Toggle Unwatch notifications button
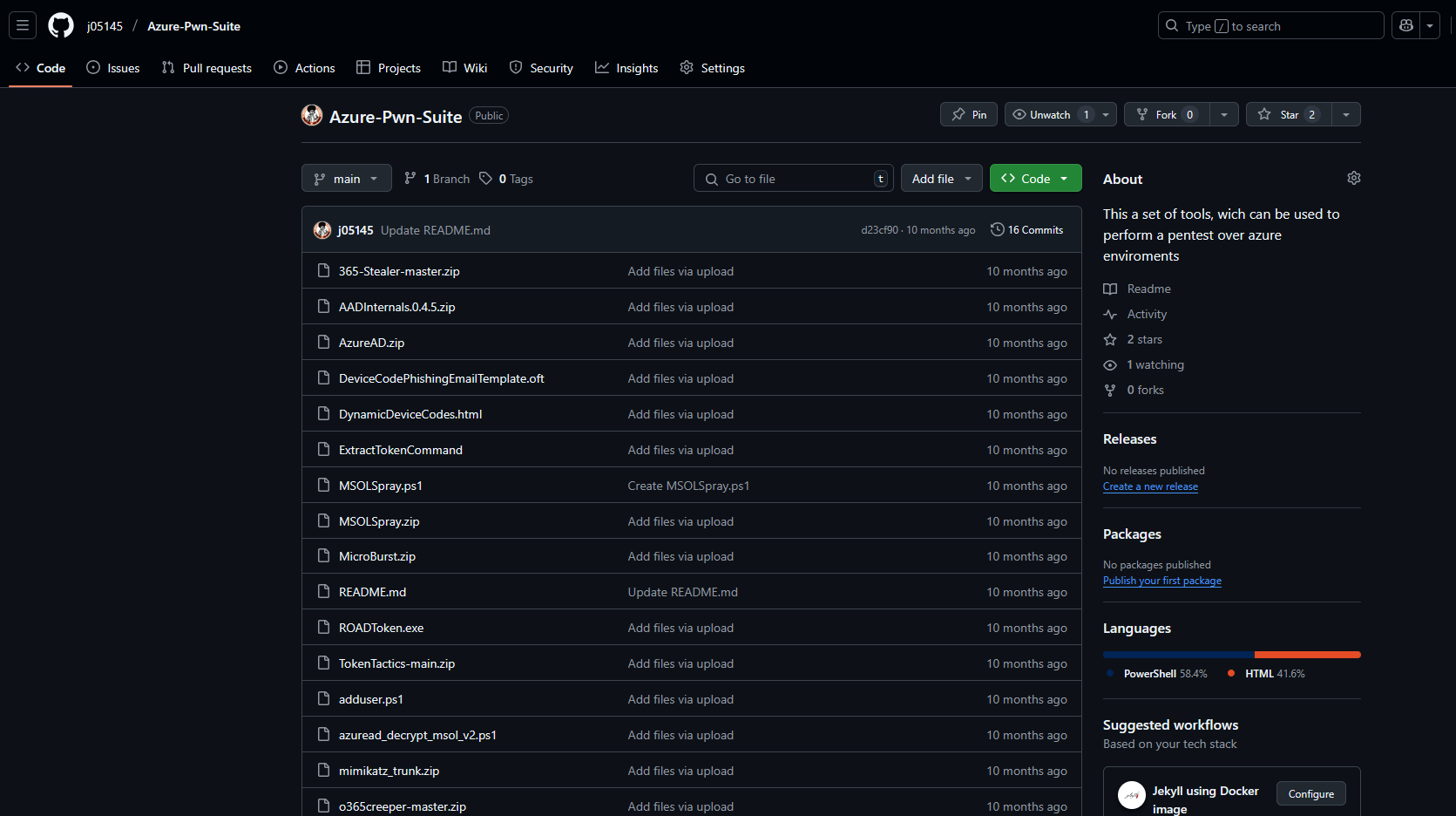Image resolution: width=1456 pixels, height=816 pixels. point(1050,114)
